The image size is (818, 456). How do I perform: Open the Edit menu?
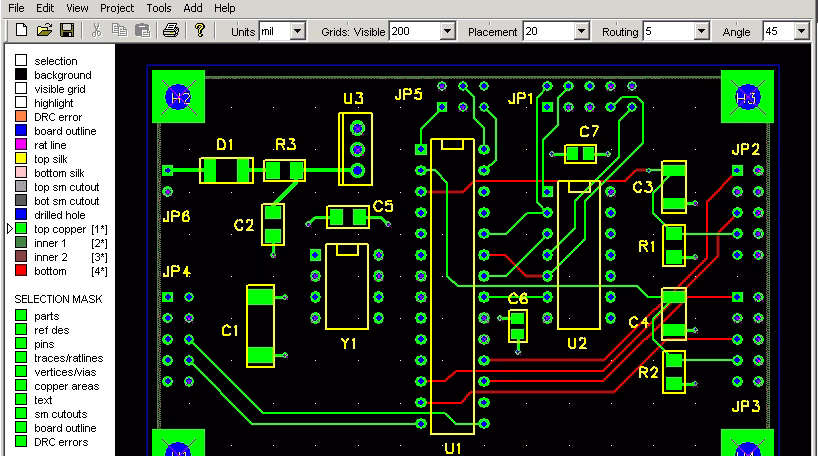[45, 8]
